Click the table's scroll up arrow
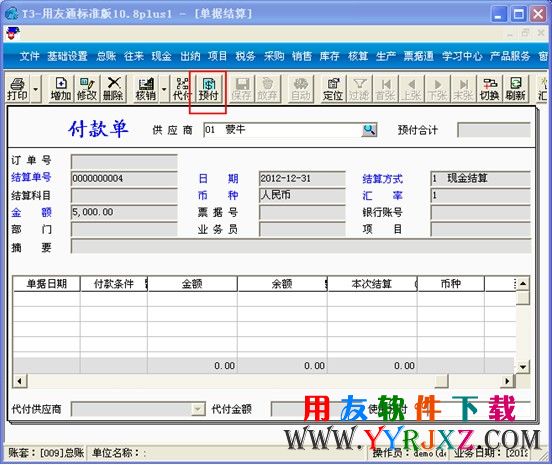Screen dimensions: 552x465 click(523, 283)
